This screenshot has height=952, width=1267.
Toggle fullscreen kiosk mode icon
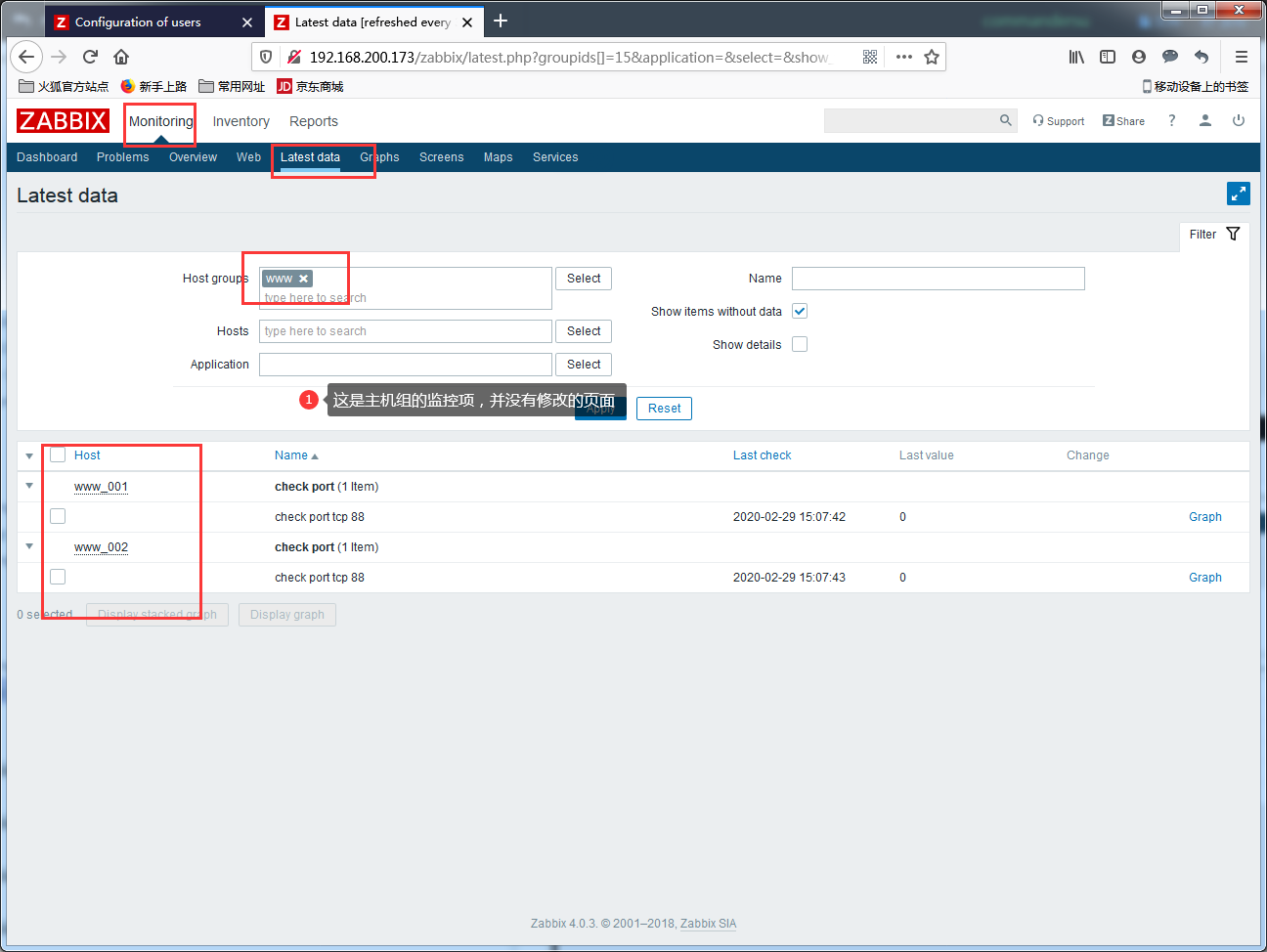tap(1239, 194)
